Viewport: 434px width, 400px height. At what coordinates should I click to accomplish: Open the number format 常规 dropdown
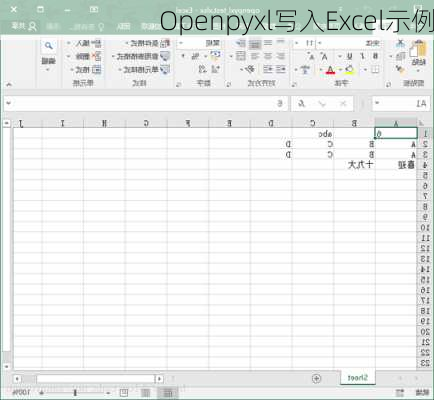pos(181,43)
